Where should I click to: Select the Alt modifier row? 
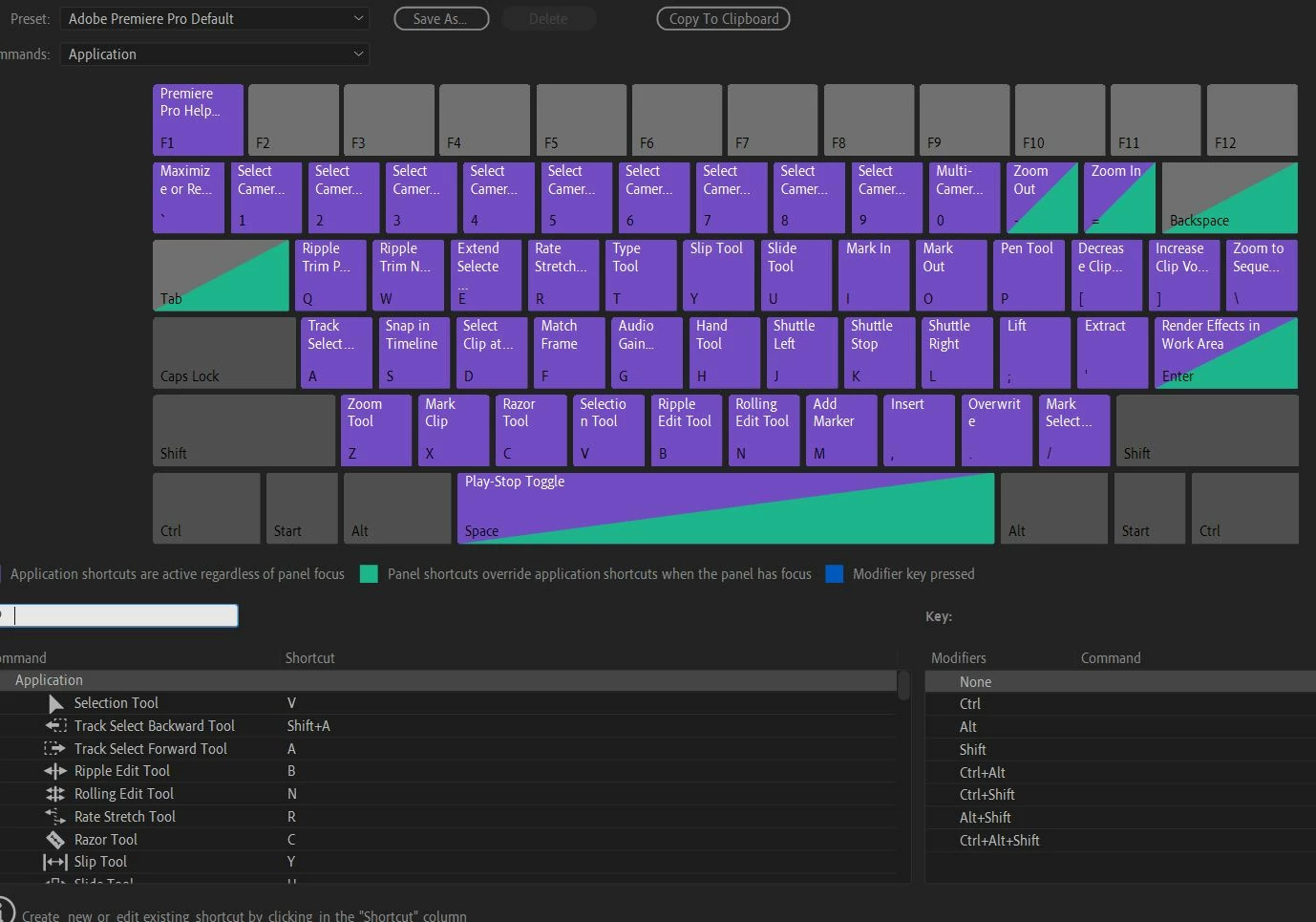pyautogui.click(x=1120, y=727)
